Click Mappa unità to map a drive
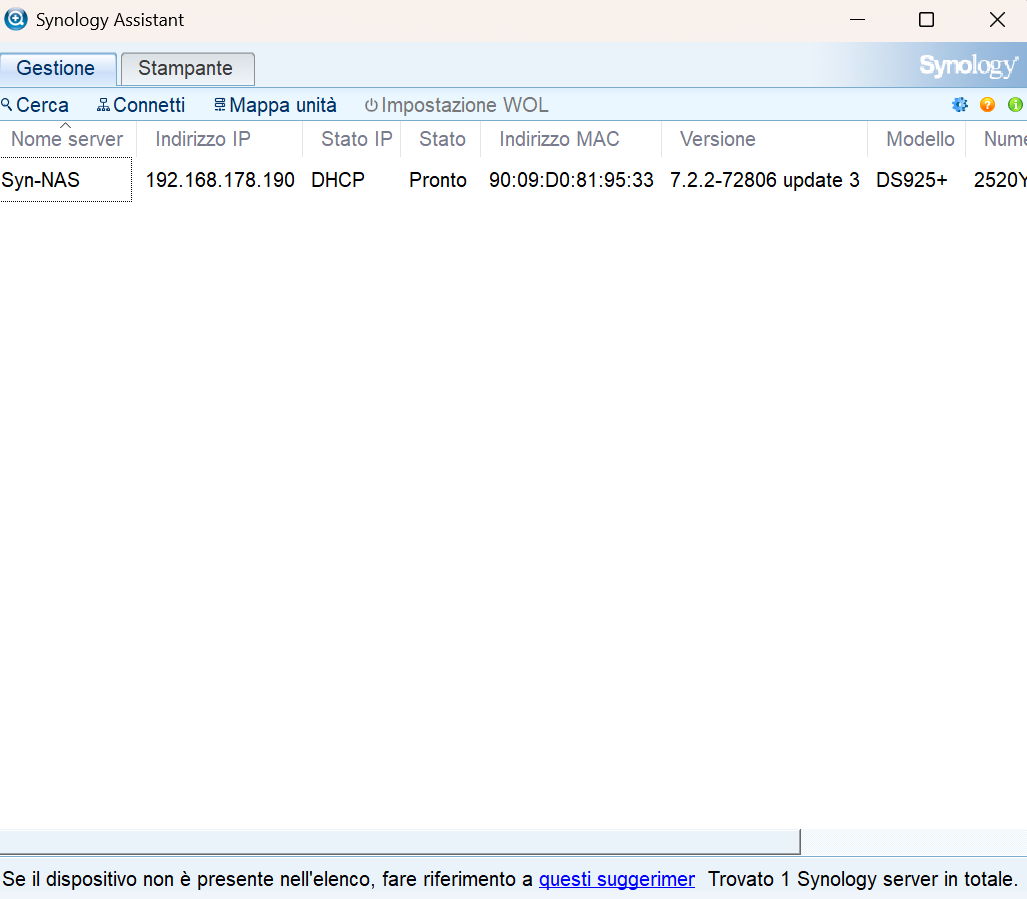The height and width of the screenshot is (899, 1027). click(275, 105)
